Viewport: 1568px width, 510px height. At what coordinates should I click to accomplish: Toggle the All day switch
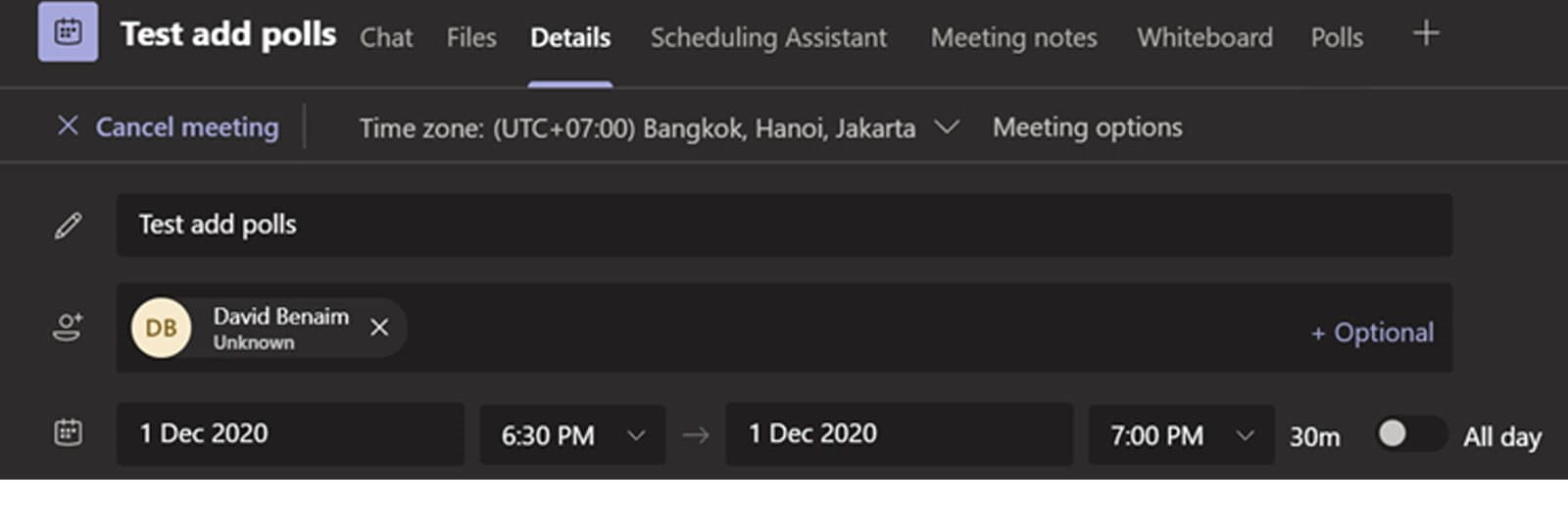click(x=1409, y=433)
